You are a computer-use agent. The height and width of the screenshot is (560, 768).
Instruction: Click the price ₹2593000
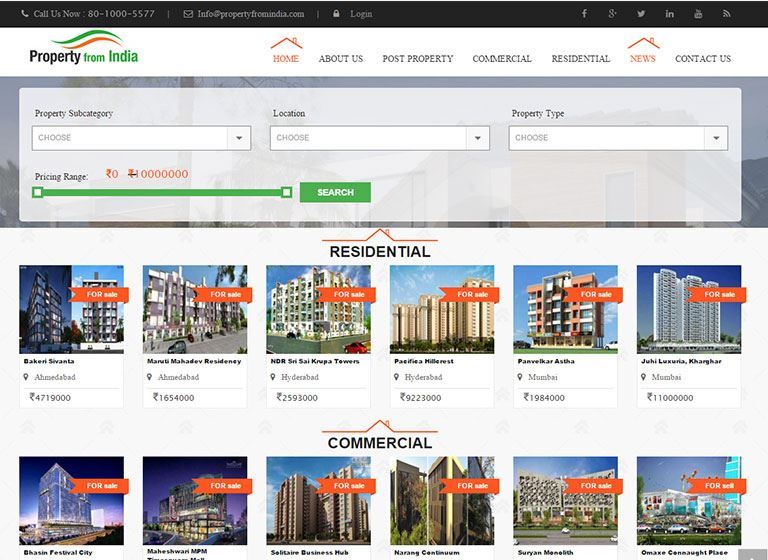pyautogui.click(x=297, y=397)
